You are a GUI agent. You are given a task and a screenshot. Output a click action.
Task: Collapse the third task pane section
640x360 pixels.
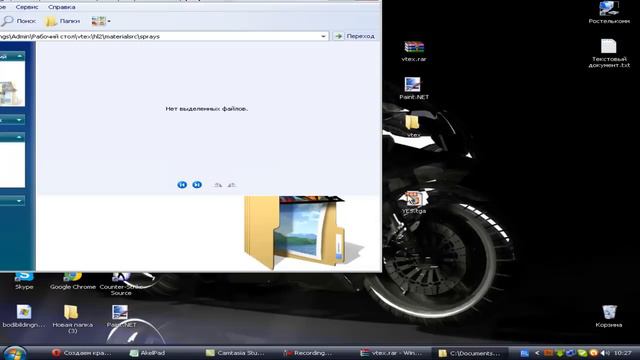[x=19, y=137]
